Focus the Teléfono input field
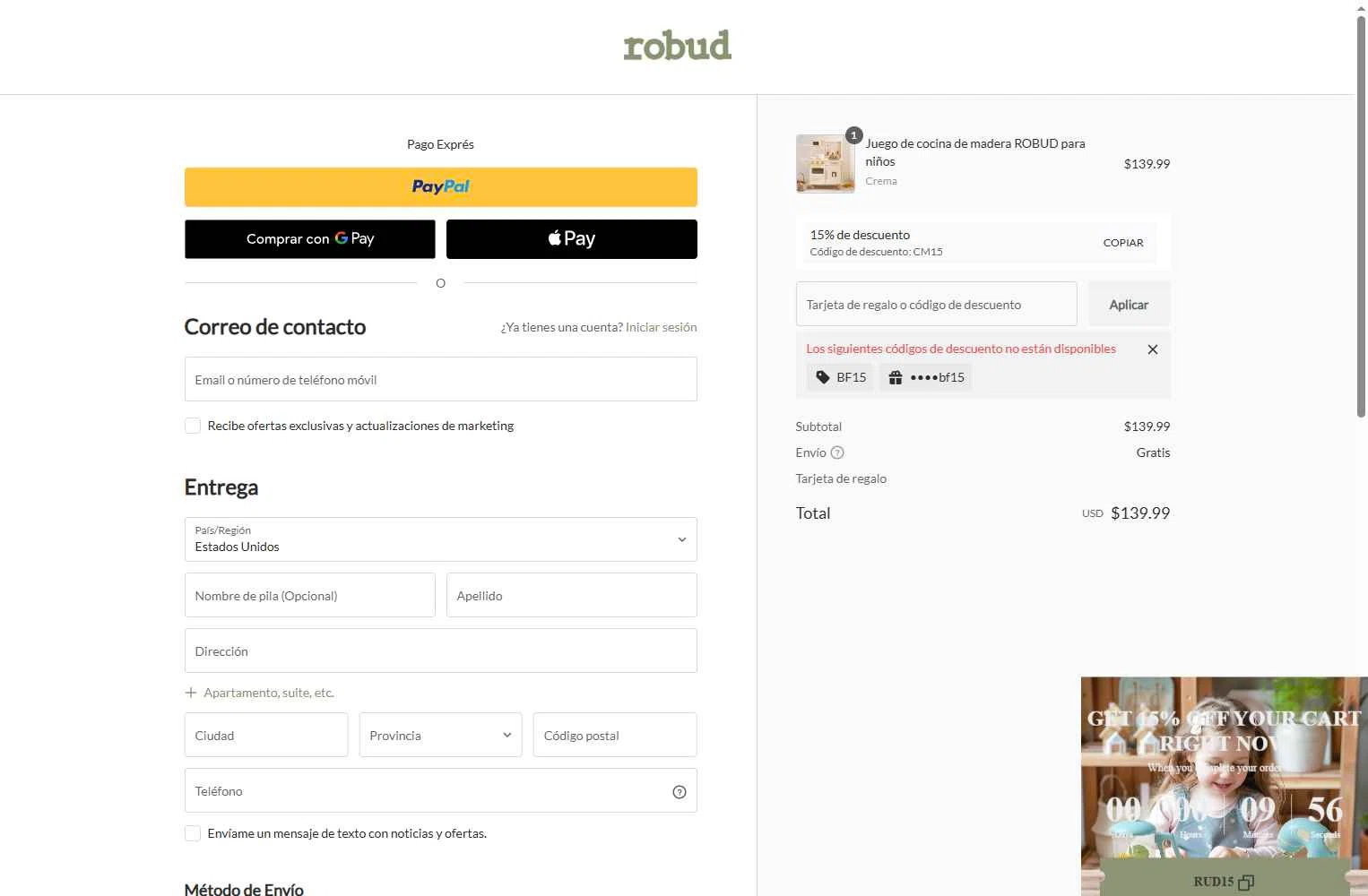The height and width of the screenshot is (896, 1368). (440, 790)
